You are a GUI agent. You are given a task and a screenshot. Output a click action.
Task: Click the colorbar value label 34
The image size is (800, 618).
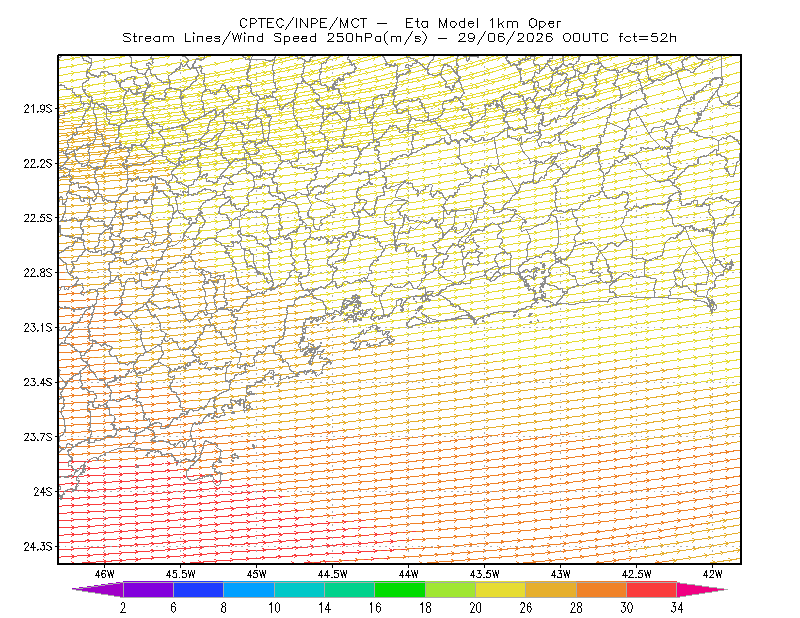(677, 608)
